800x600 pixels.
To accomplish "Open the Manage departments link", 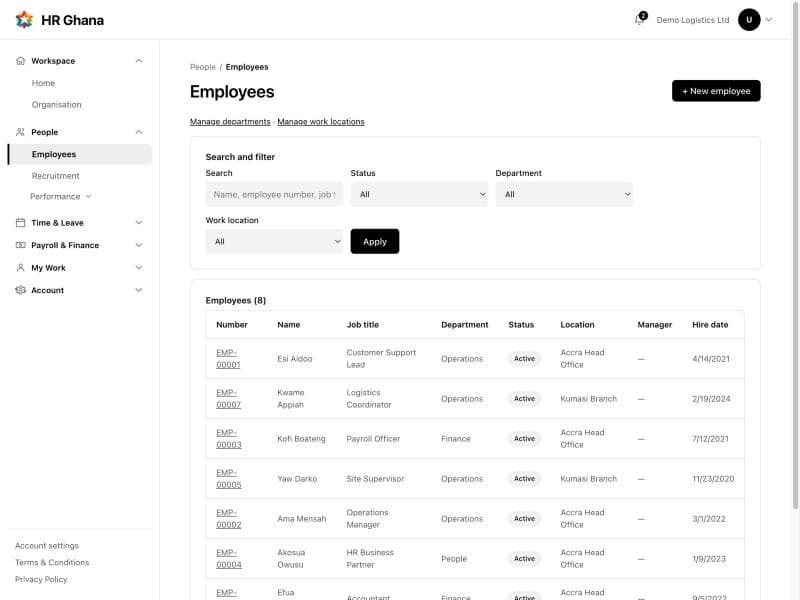I will coord(230,121).
